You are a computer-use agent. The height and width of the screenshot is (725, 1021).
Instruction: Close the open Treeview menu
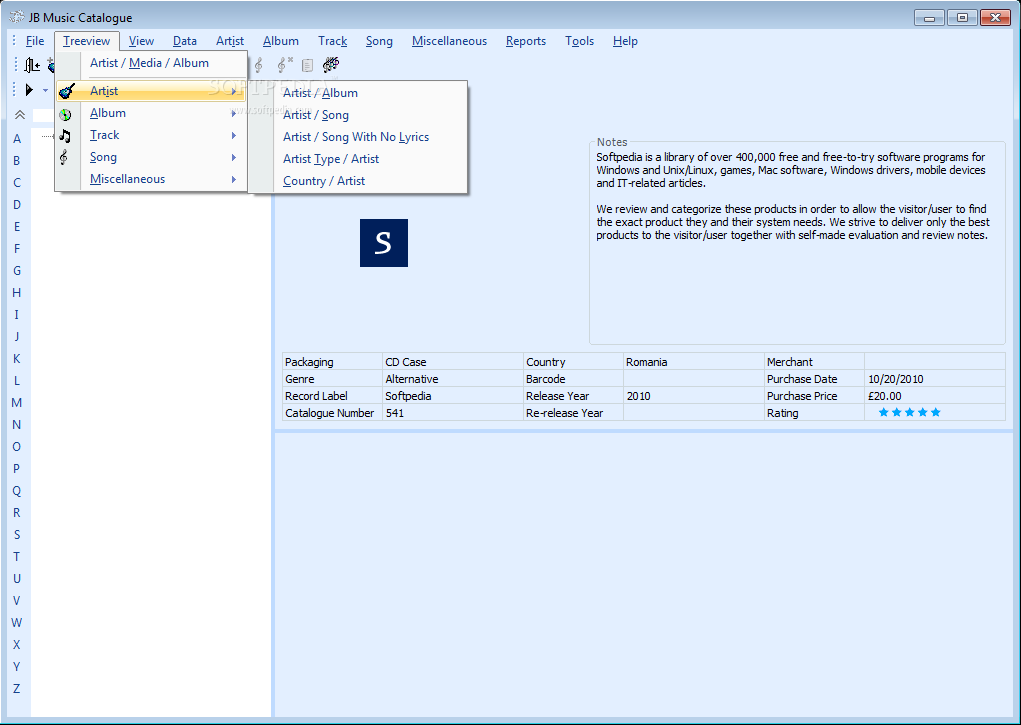(87, 41)
